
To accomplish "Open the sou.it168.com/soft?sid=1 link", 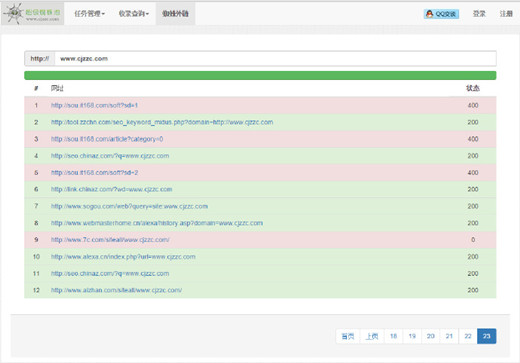I will click(94, 105).
